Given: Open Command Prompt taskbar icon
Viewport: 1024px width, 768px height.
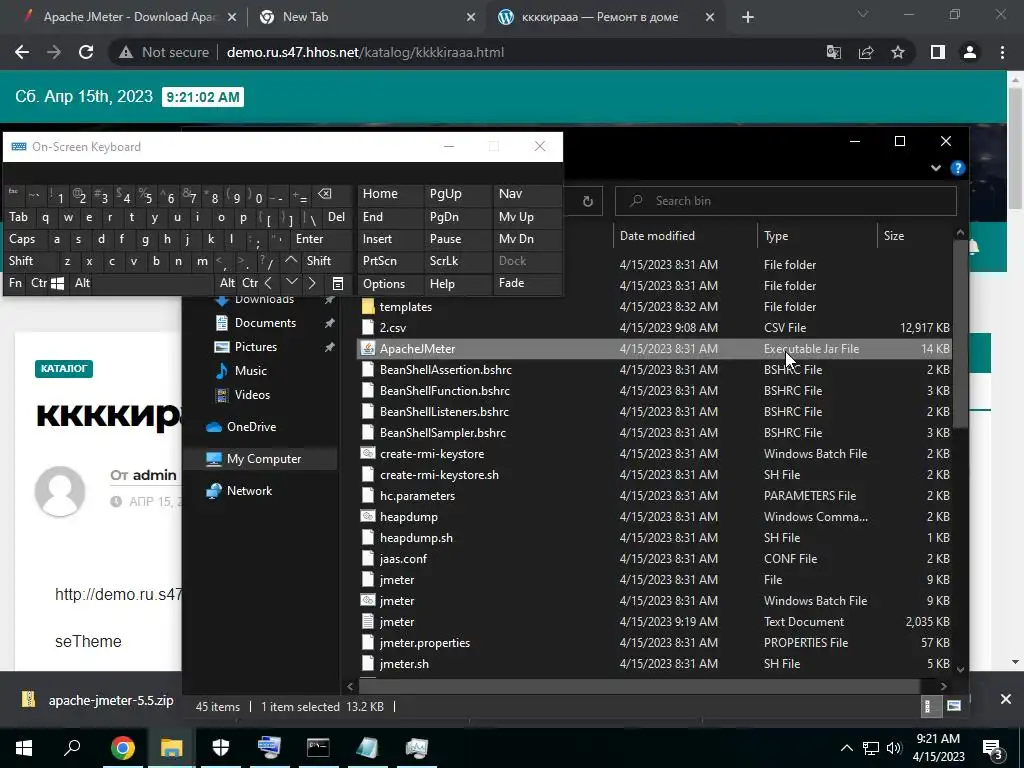Looking at the screenshot, I should coord(318,748).
